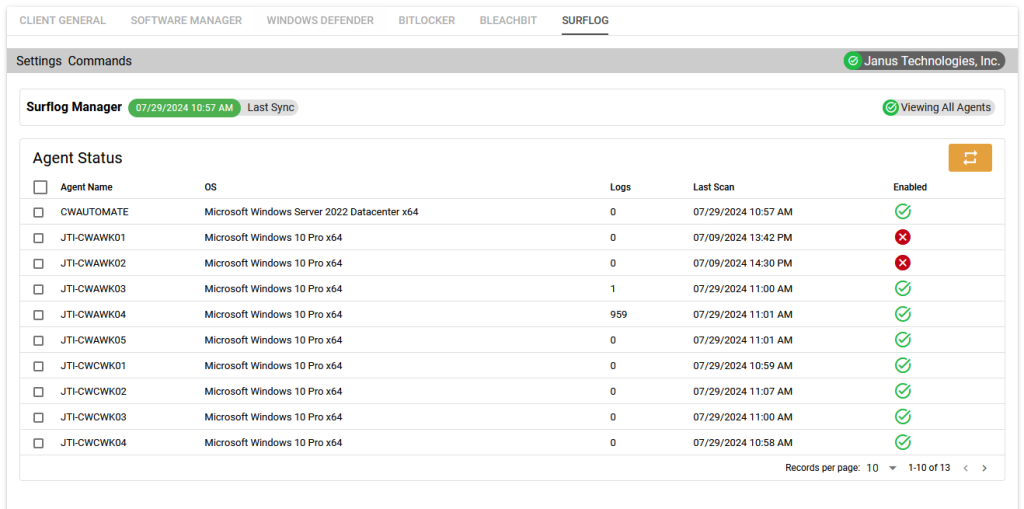Click the Last Sync label
Viewport: 1024px width, 509px height.
(270, 108)
